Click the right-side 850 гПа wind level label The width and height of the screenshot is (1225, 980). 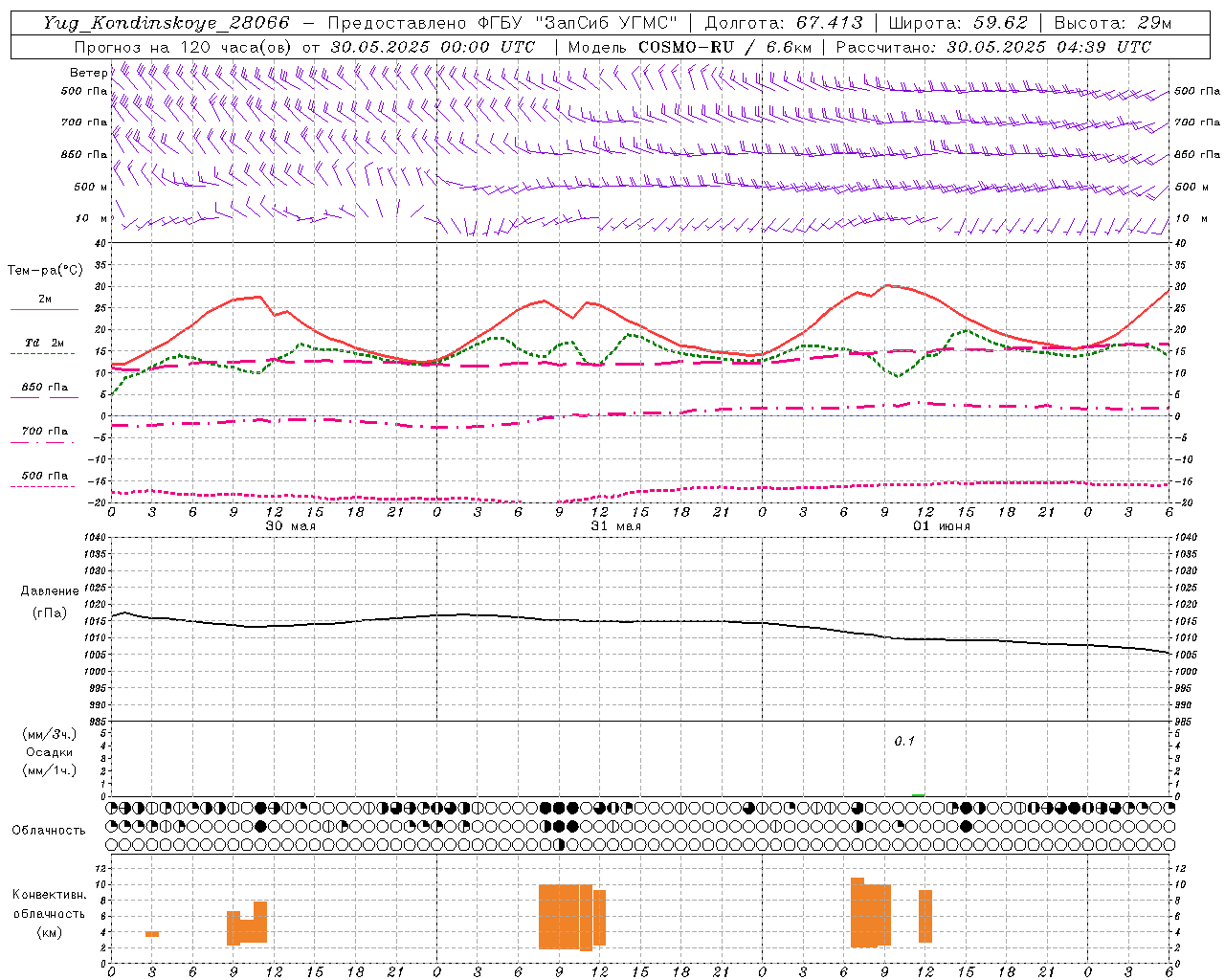1197,154
